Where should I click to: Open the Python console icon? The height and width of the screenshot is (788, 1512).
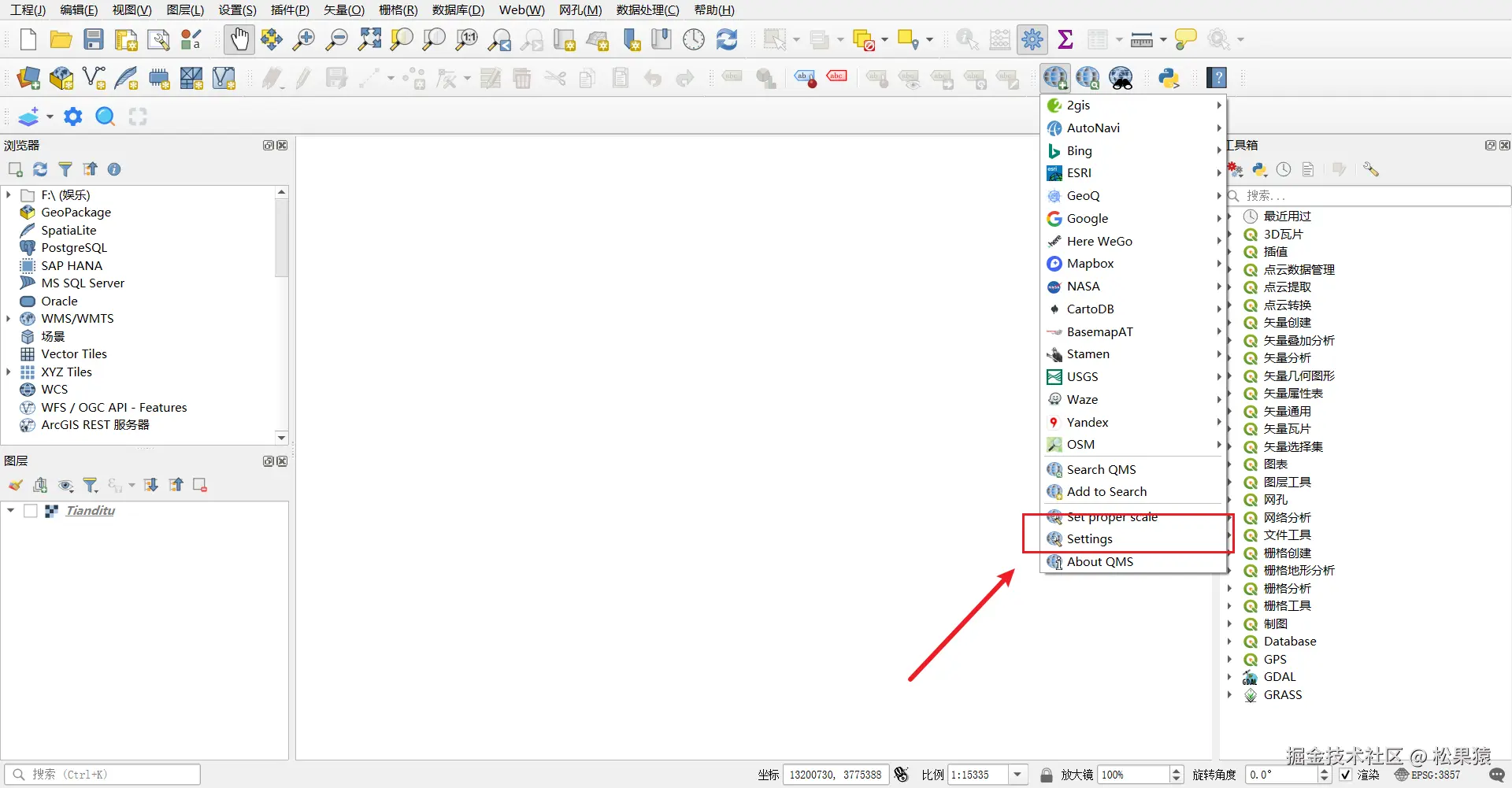1169,78
